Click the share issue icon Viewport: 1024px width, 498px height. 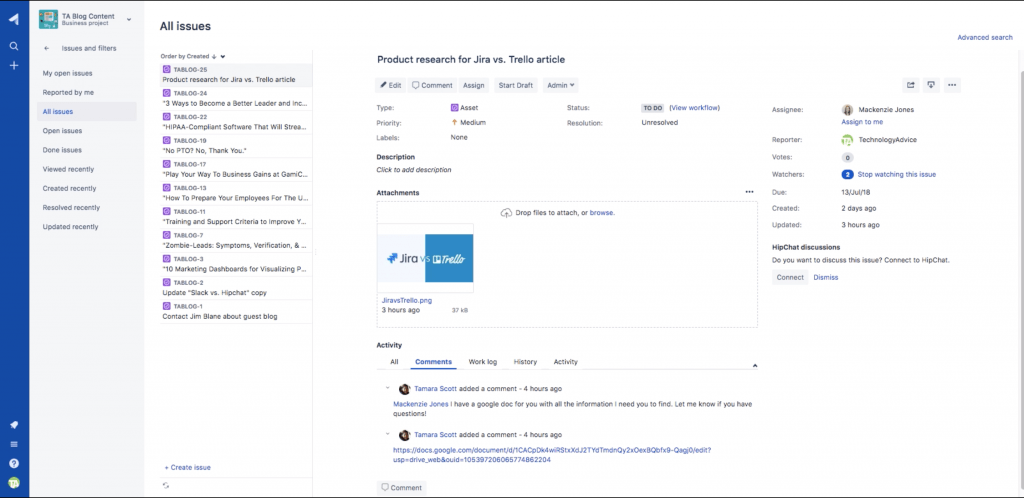click(x=910, y=85)
